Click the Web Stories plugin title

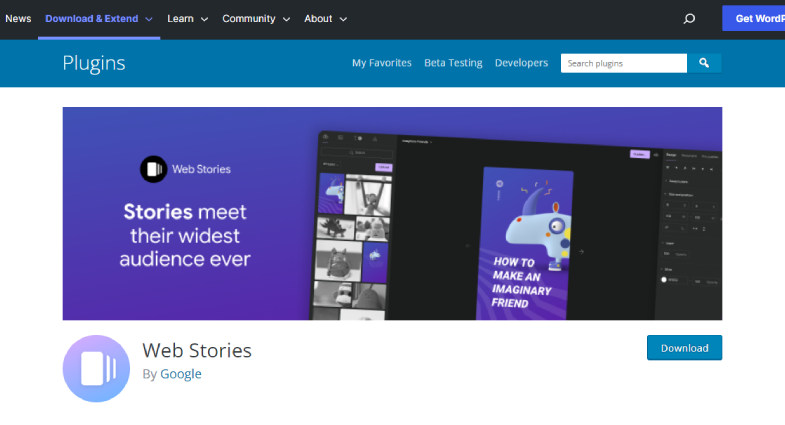pyautogui.click(x=197, y=351)
